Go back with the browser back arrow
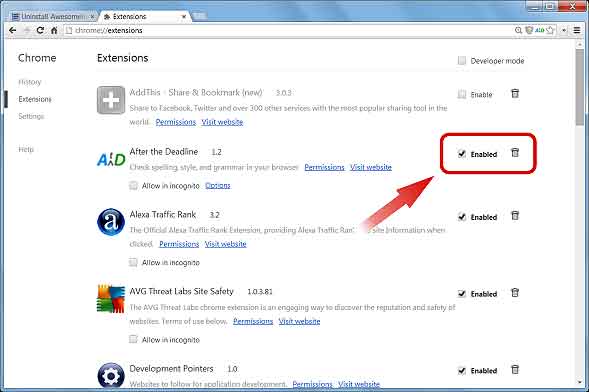Image resolution: width=589 pixels, height=392 pixels. click(13, 30)
